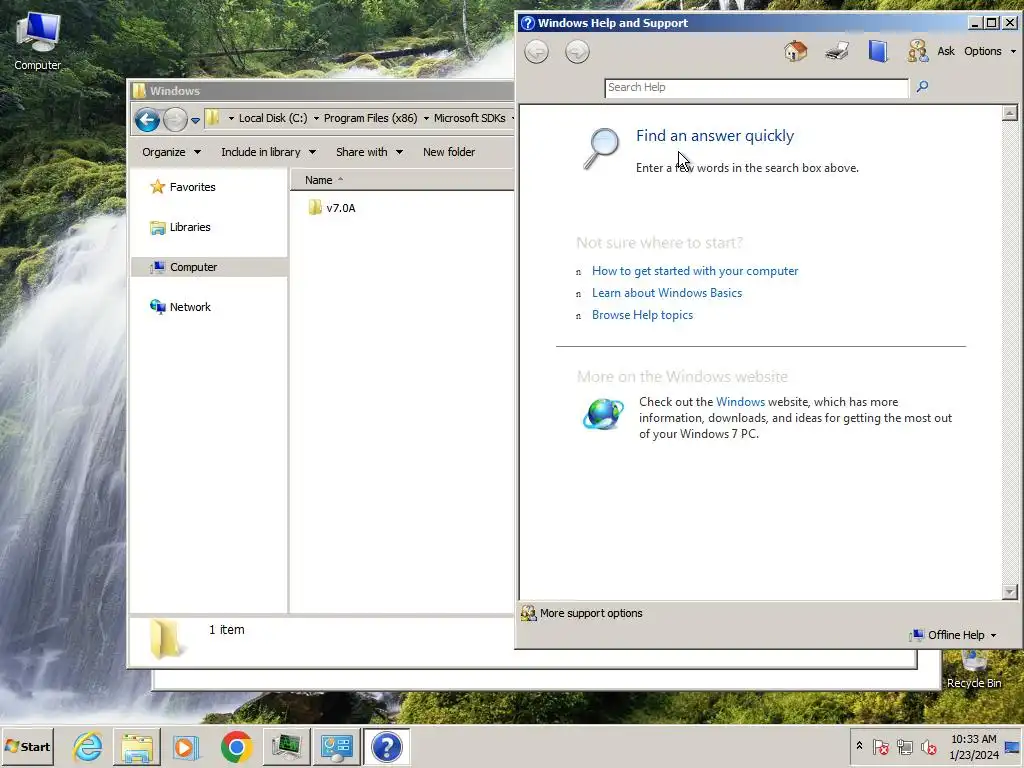This screenshot has width=1024, height=768.
Task: Switch to Help and Support taskbar button
Action: [x=387, y=746]
